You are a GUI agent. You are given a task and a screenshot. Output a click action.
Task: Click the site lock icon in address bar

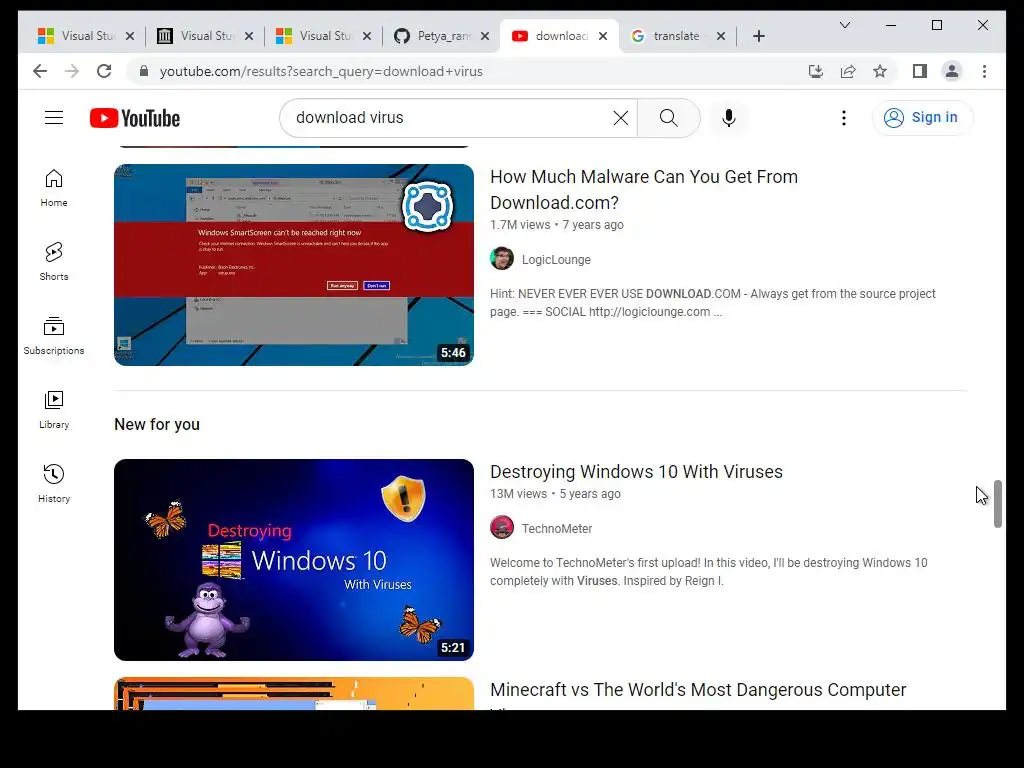point(144,71)
